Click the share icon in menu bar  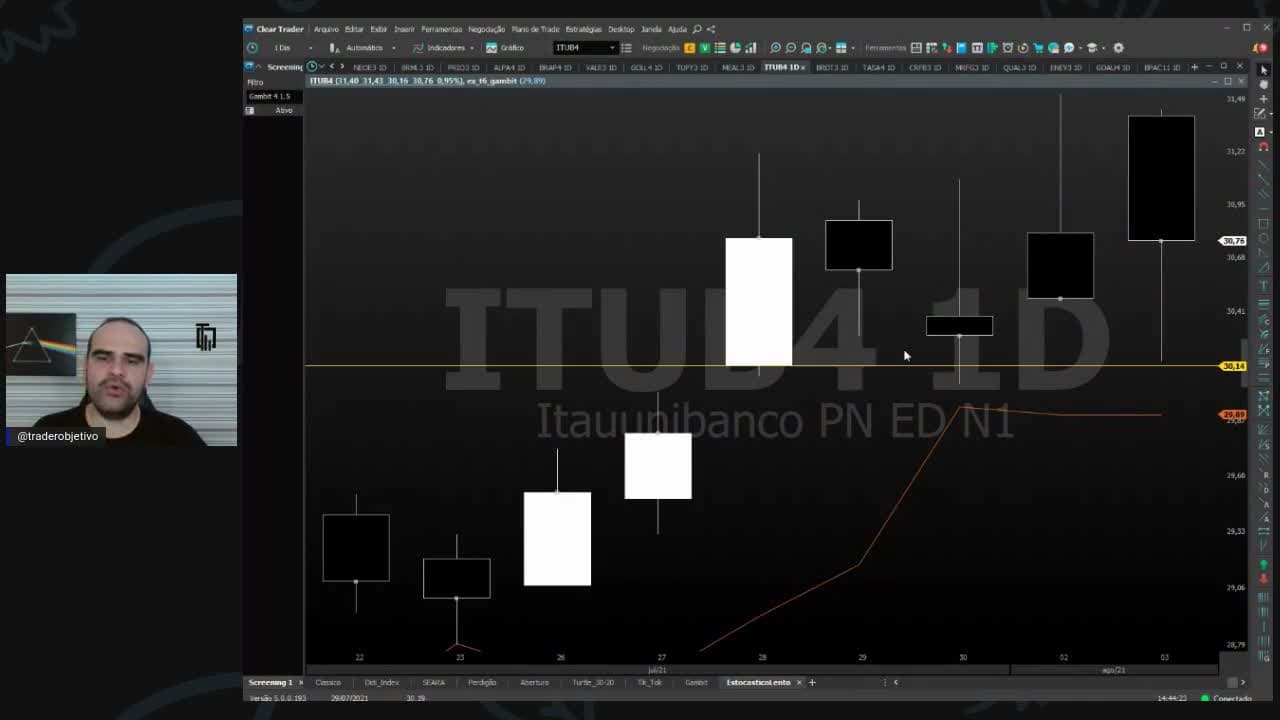coord(711,29)
